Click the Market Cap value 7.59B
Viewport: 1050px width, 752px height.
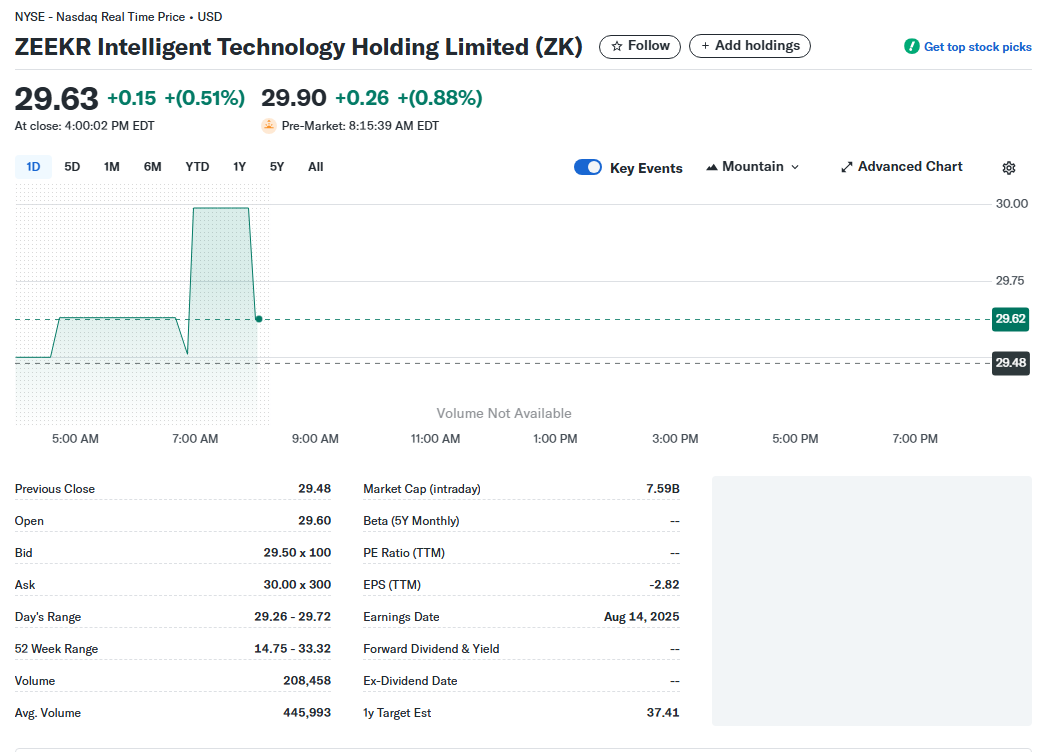663,489
